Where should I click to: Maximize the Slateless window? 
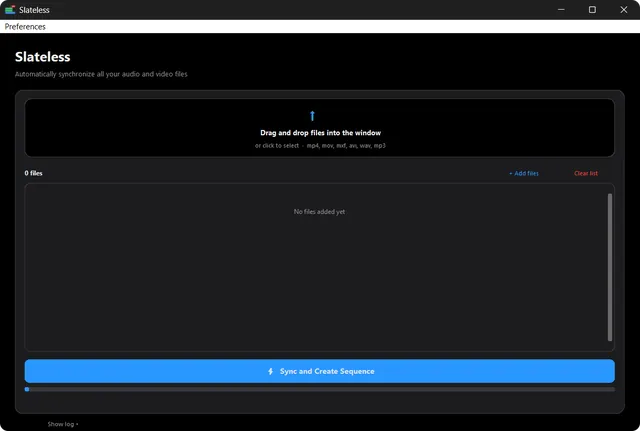tap(592, 9)
